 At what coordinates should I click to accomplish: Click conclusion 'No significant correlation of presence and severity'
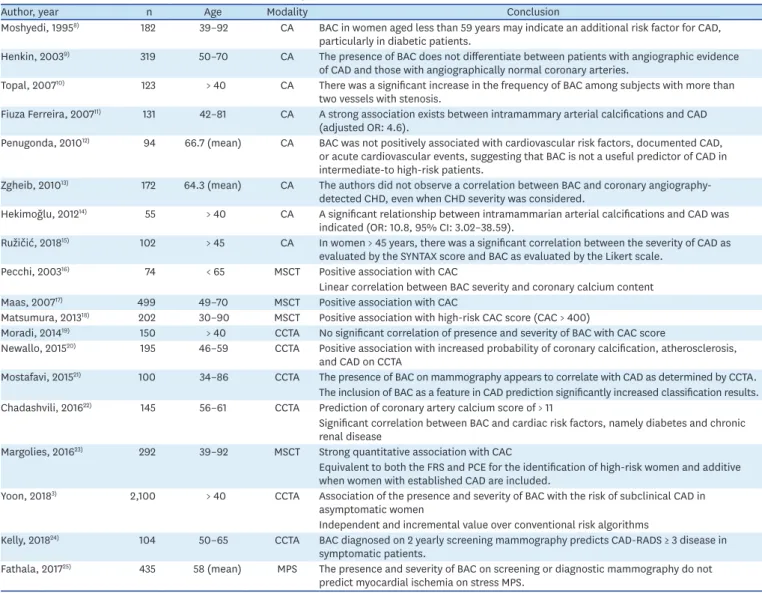pyautogui.click(x=492, y=333)
